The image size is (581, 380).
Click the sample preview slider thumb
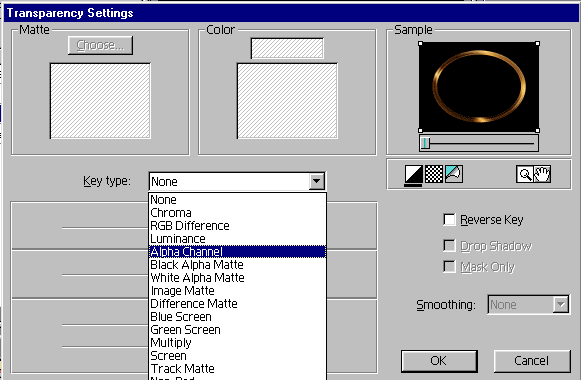click(x=426, y=143)
